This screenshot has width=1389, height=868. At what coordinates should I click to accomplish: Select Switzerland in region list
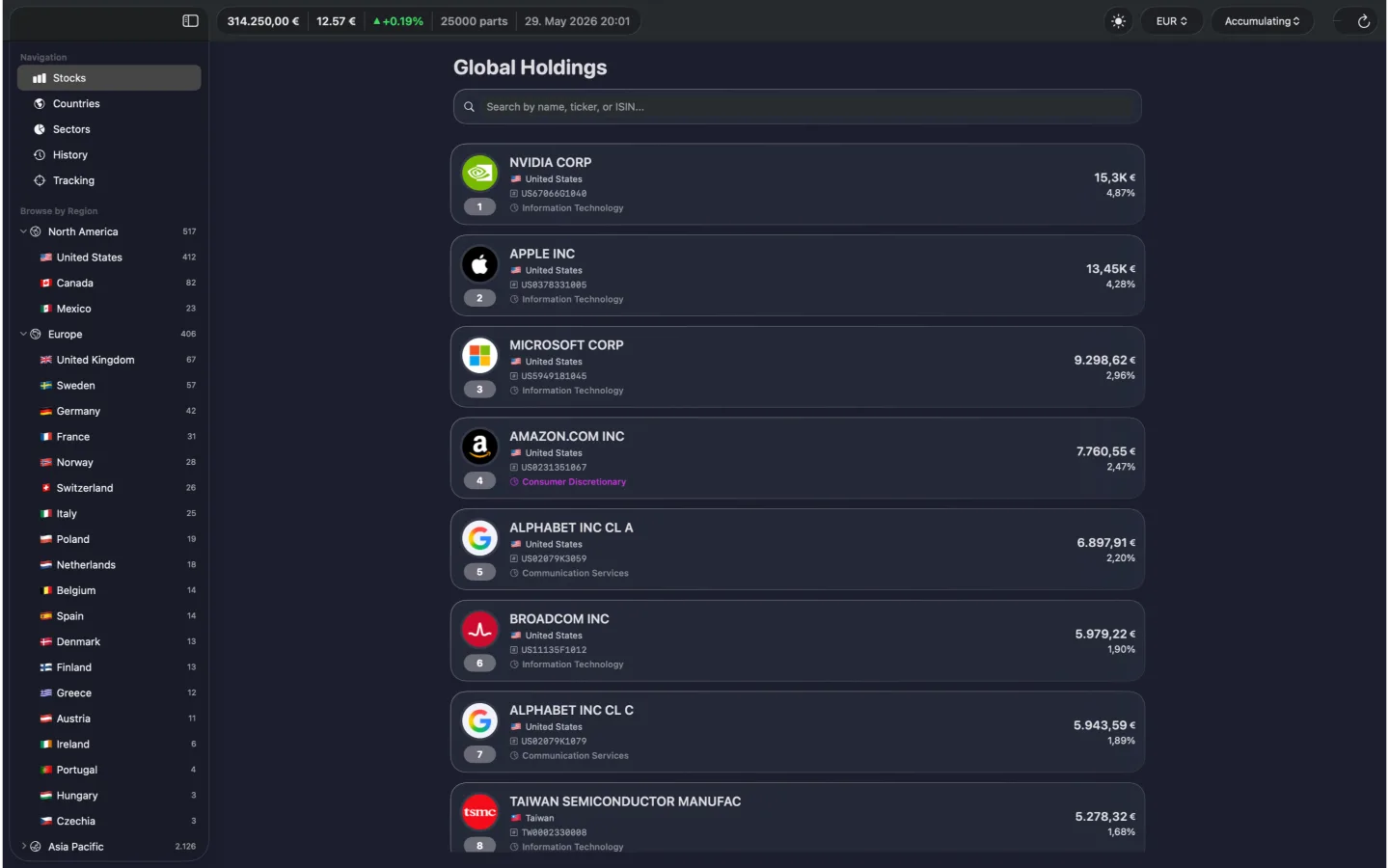tap(109, 488)
